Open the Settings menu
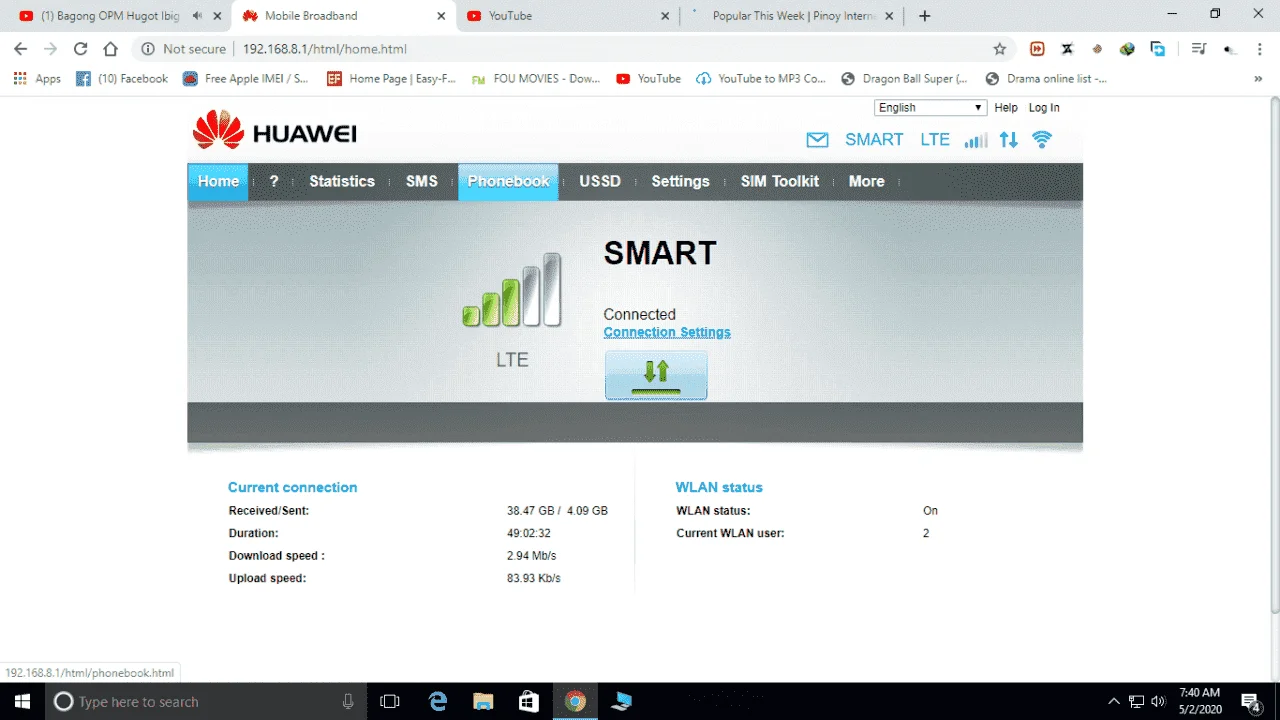This screenshot has height=720, width=1280. [680, 181]
